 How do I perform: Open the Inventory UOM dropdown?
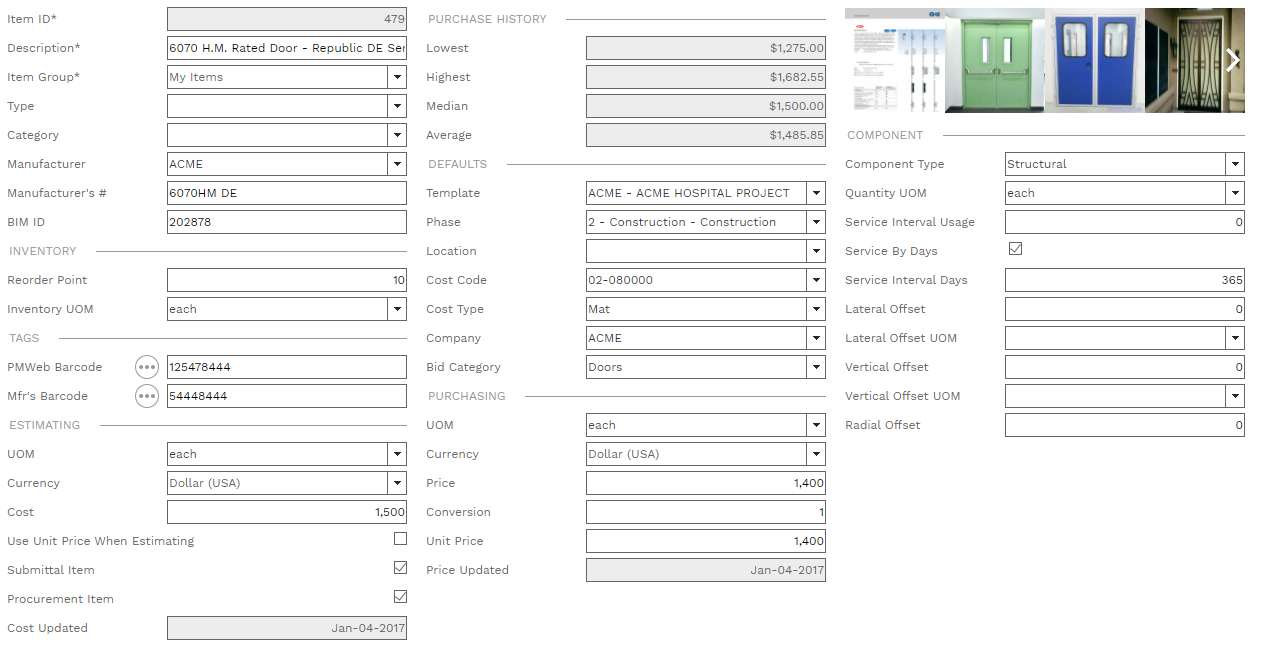pyautogui.click(x=397, y=308)
